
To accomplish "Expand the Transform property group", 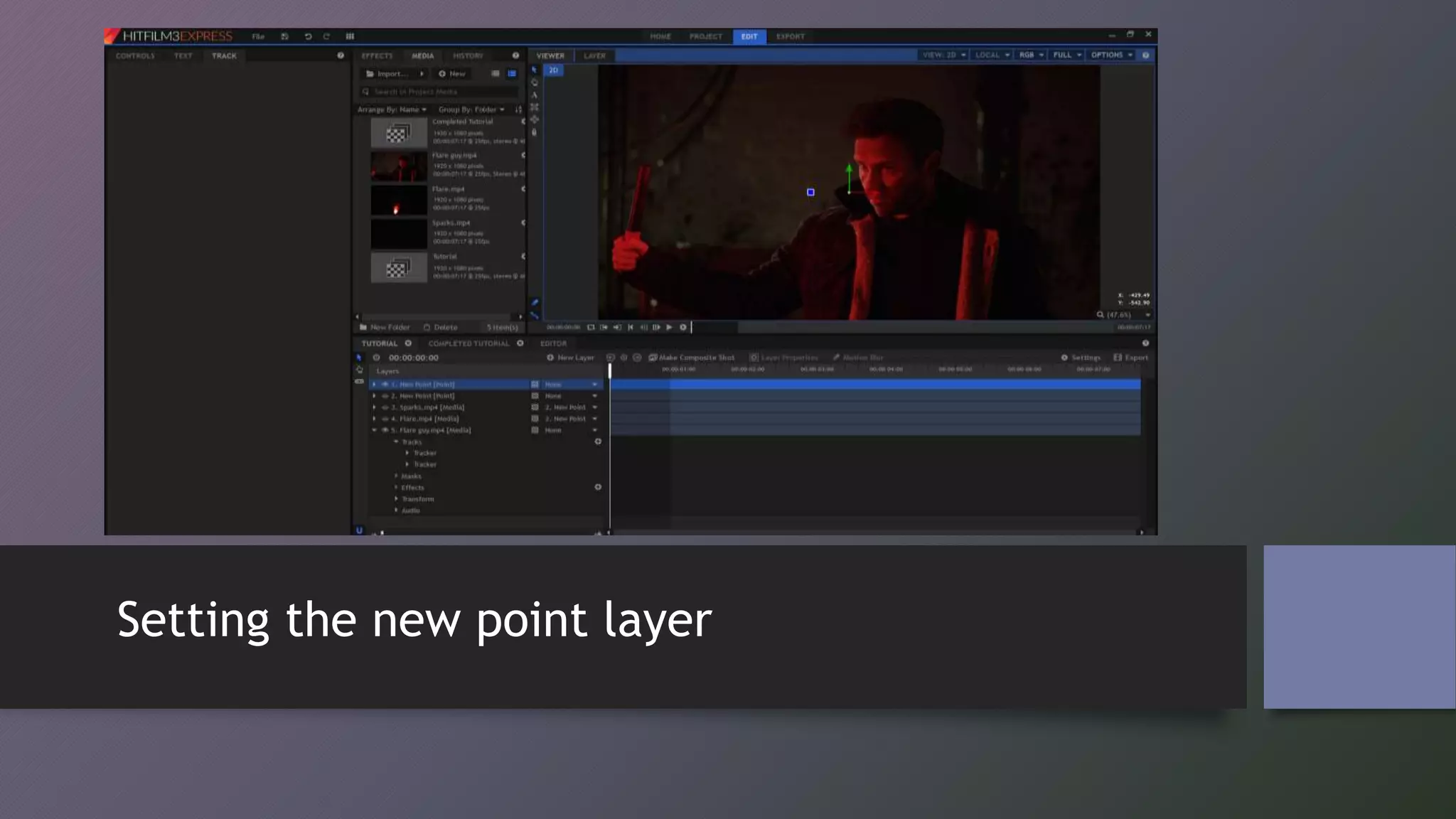I will [396, 499].
